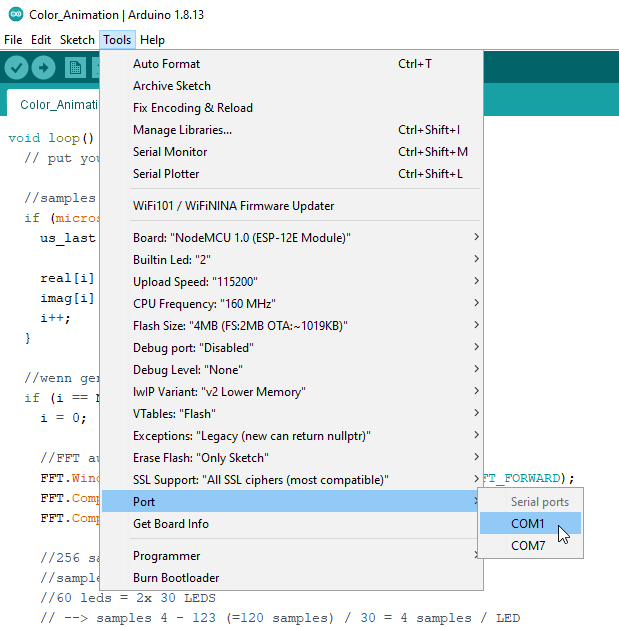
Task: Expand the CPU Frequency 160 MHz submenu
Action: pyautogui.click(x=291, y=304)
